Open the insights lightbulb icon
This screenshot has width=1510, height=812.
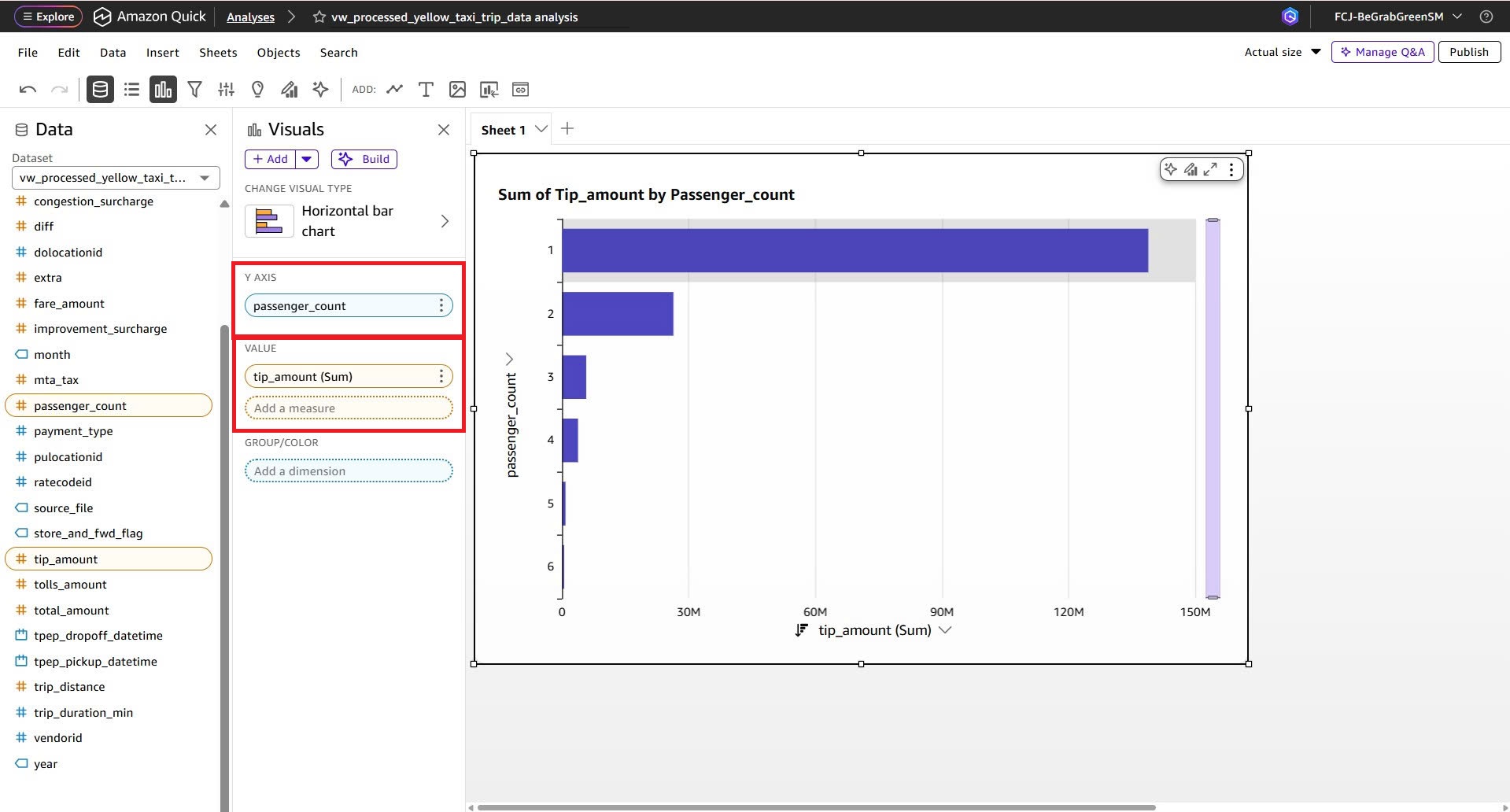[x=257, y=90]
